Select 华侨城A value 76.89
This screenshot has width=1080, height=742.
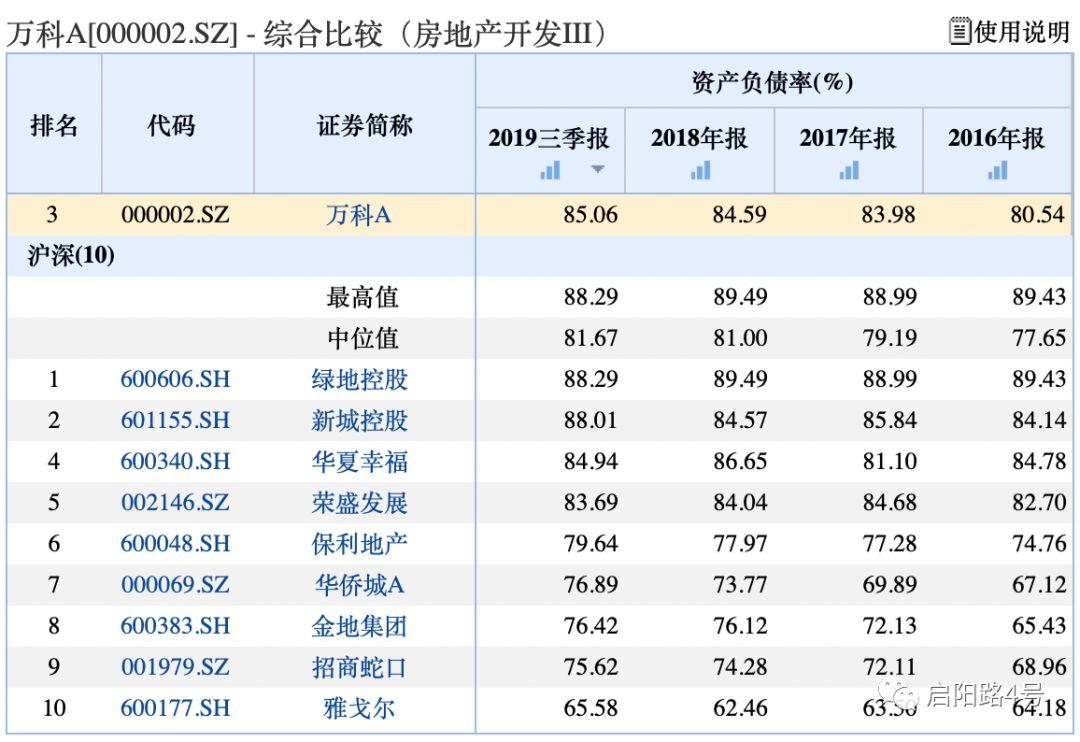coord(591,585)
